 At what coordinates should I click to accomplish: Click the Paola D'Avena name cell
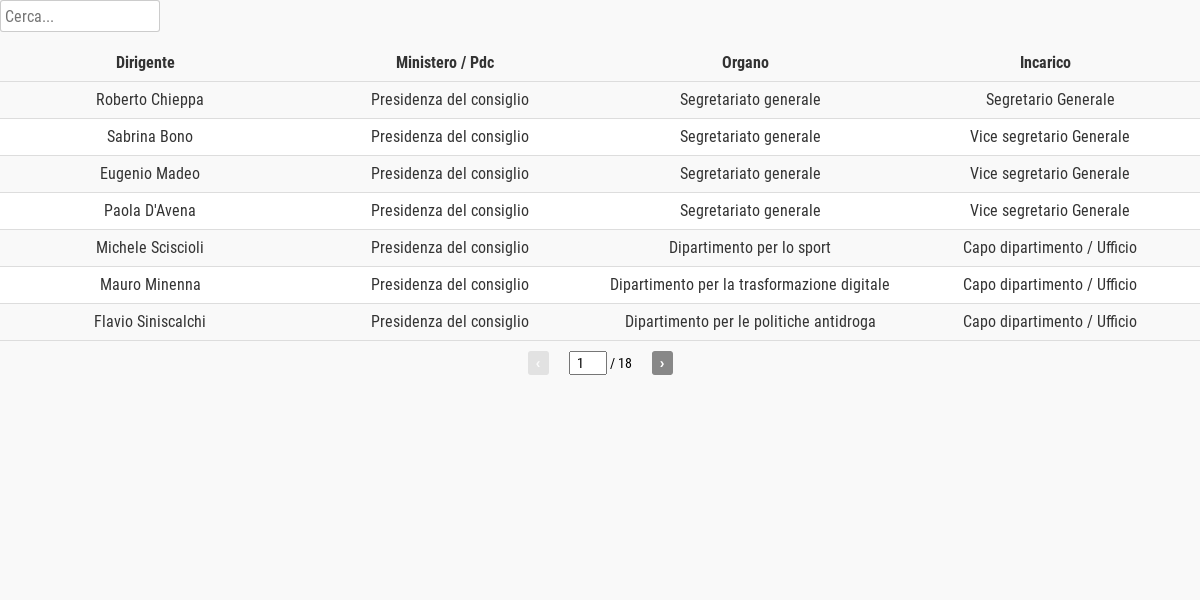coord(150,211)
